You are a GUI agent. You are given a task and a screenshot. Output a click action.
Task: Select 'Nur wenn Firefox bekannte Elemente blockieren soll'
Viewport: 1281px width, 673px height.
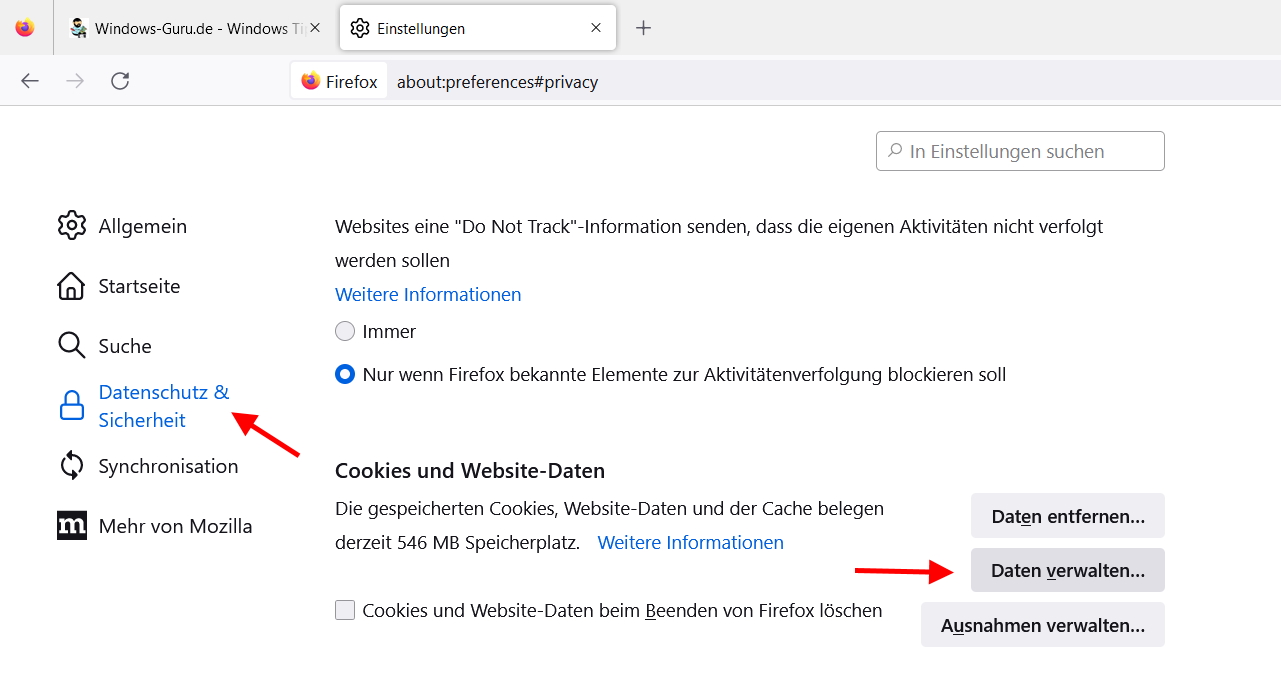tap(344, 374)
